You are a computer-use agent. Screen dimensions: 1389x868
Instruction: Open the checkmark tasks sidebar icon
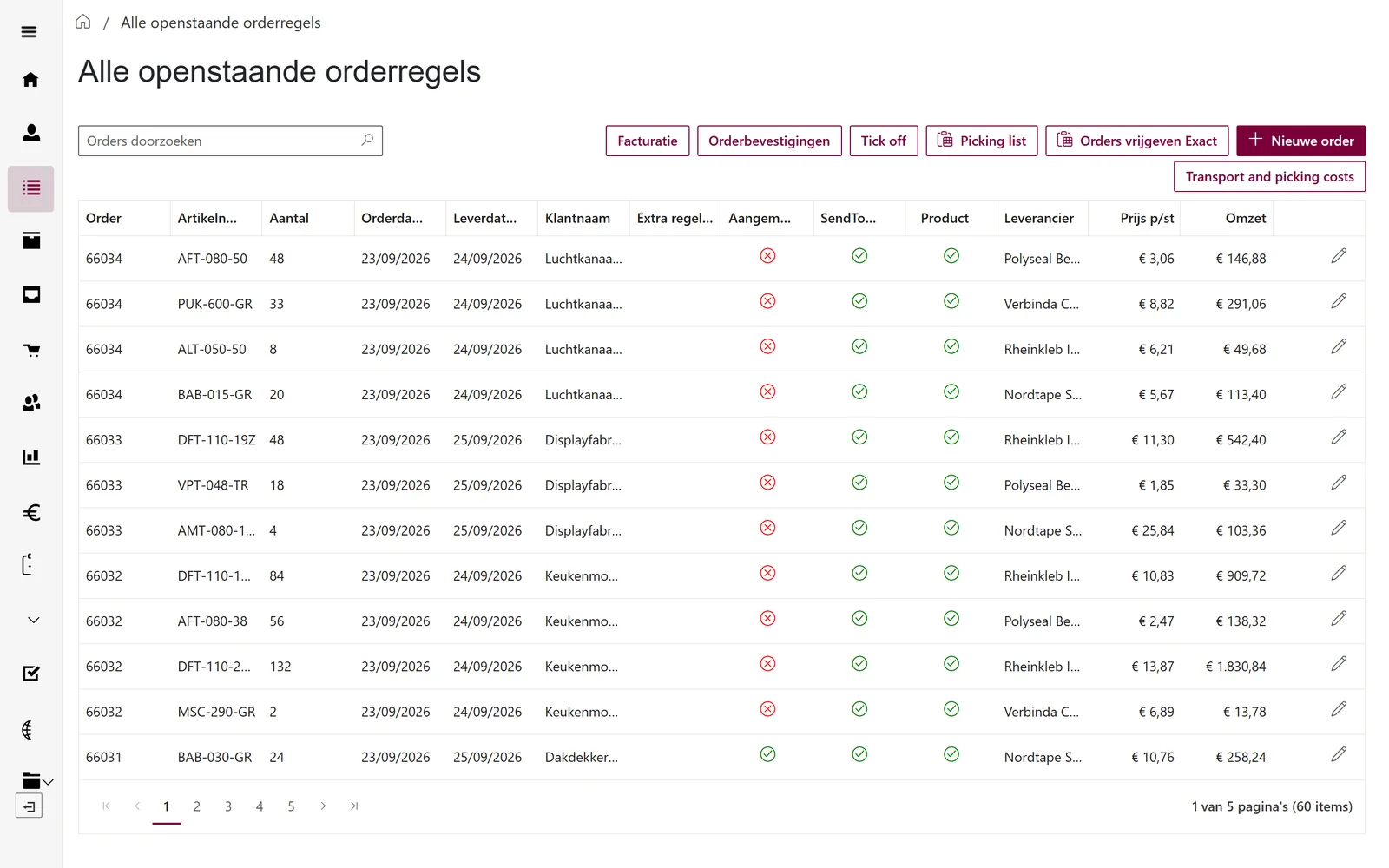[x=31, y=674]
